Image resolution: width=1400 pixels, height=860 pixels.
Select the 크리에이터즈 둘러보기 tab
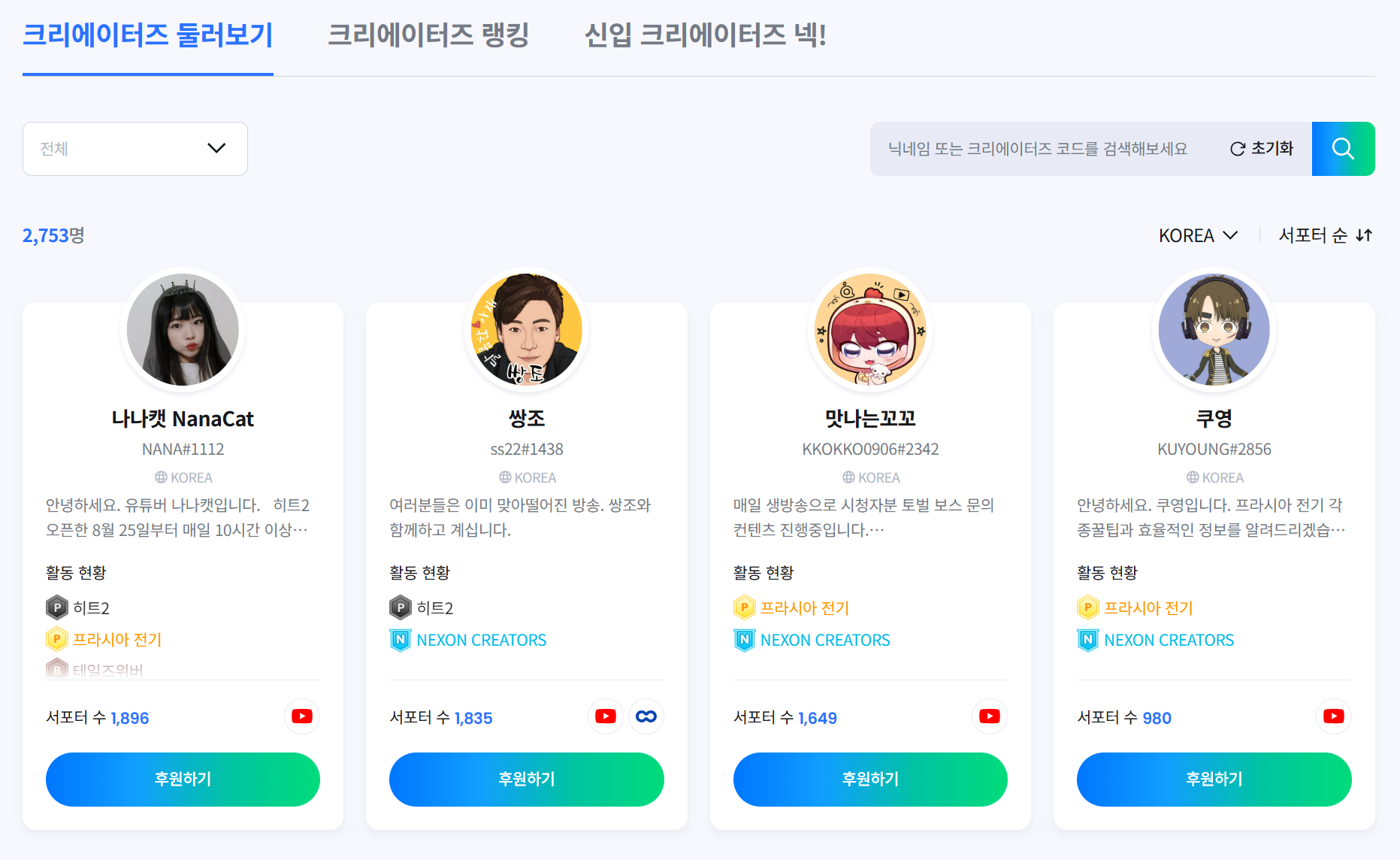coord(148,35)
